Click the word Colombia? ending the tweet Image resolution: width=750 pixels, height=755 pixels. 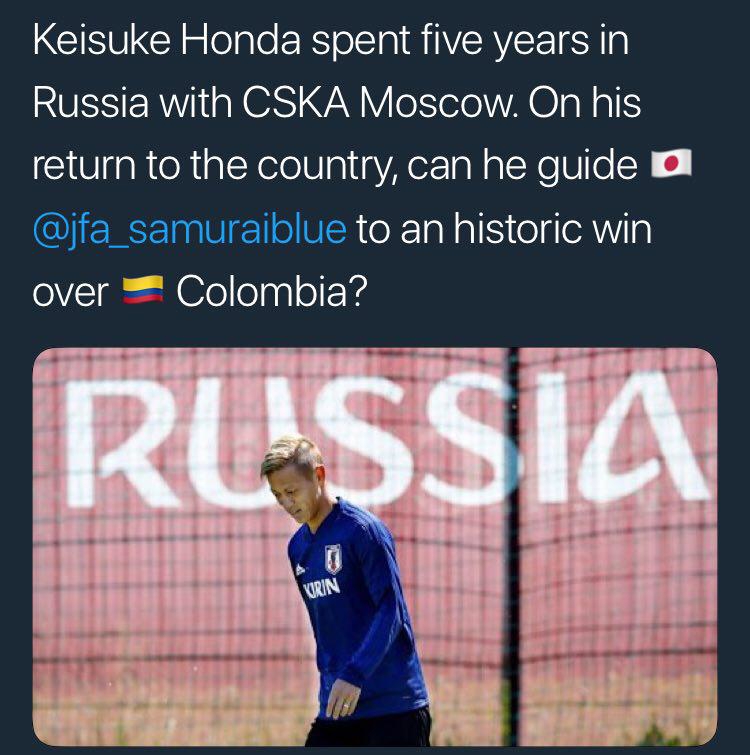click(270, 294)
